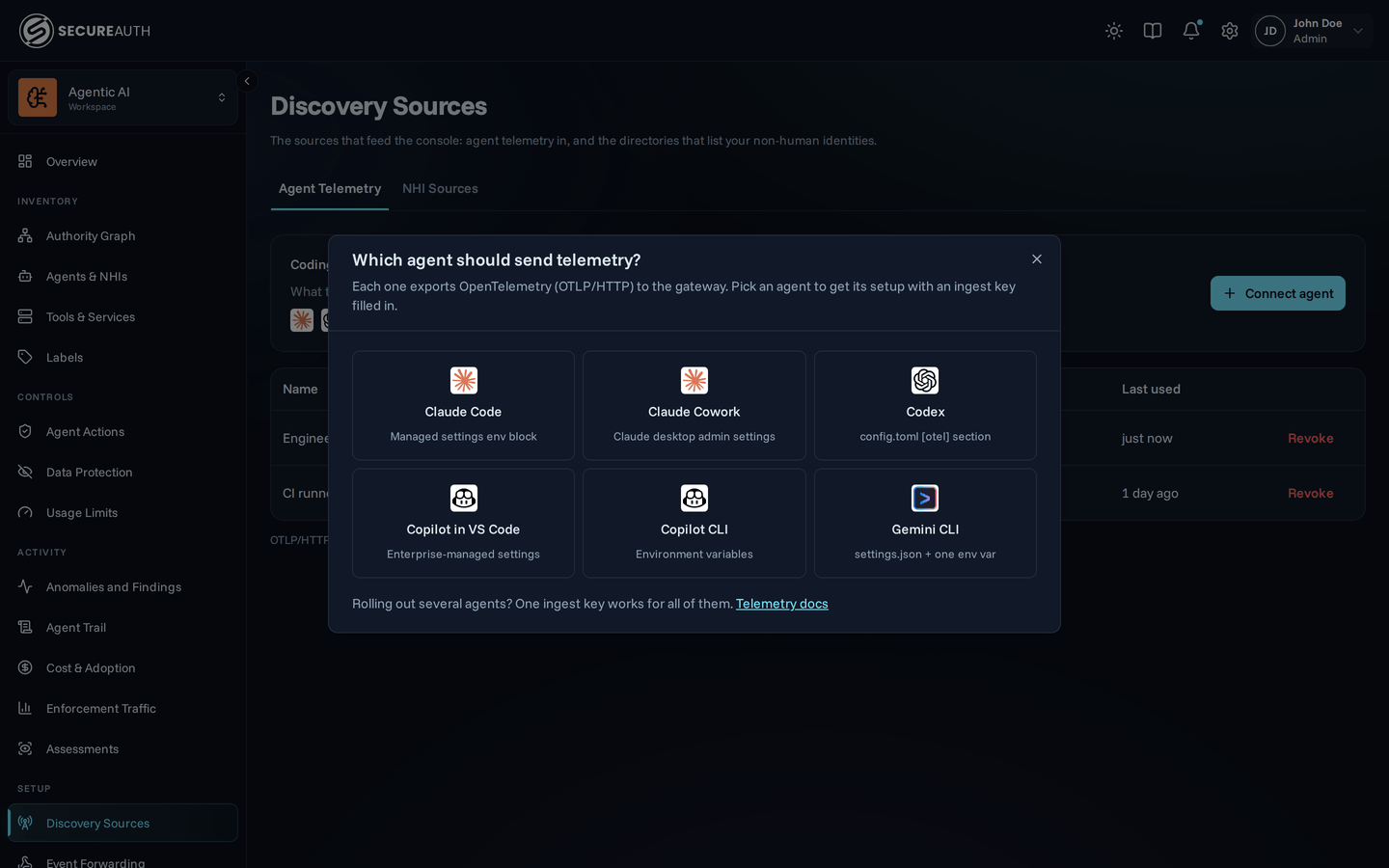The image size is (1389, 868).
Task: Click the Name column header
Action: click(x=300, y=390)
